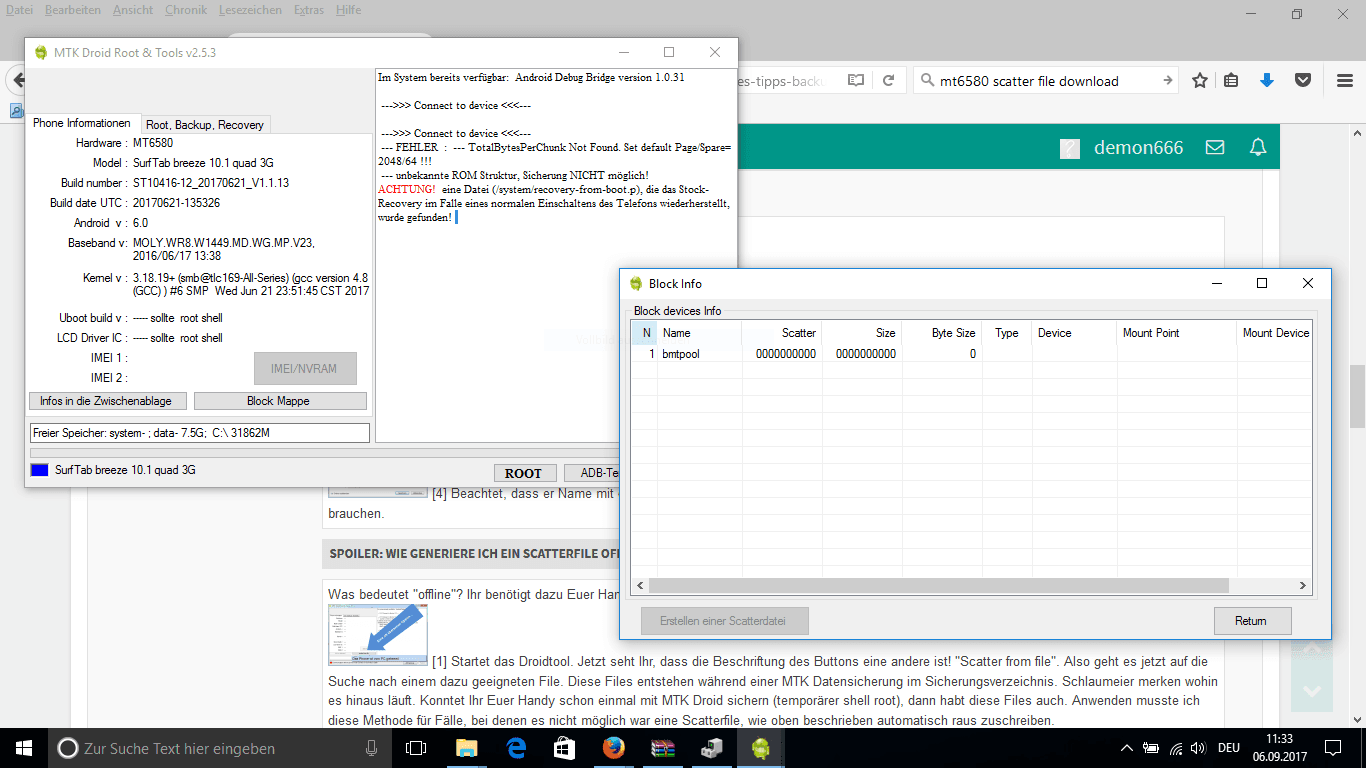Viewport: 1366px width, 768px height.
Task: Open Task View on taskbar
Action: point(416,748)
